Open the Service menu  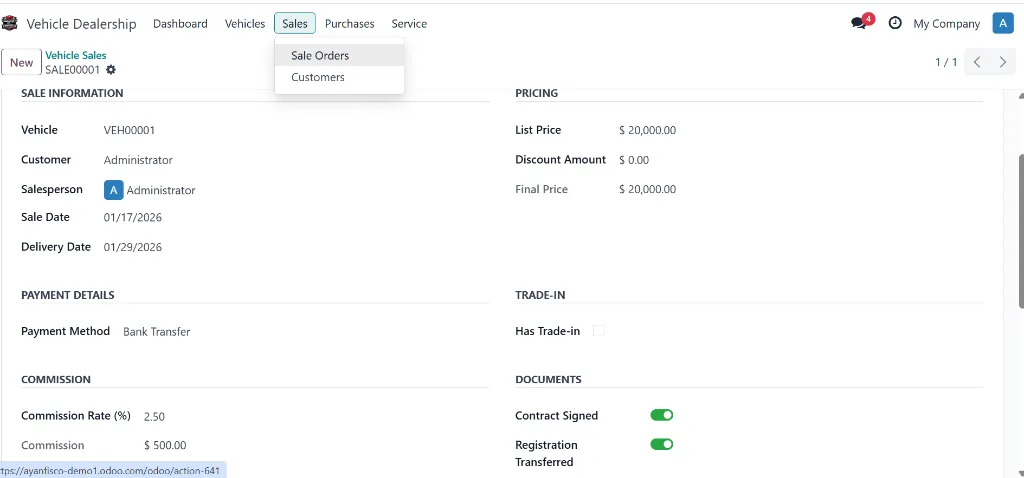[409, 24]
